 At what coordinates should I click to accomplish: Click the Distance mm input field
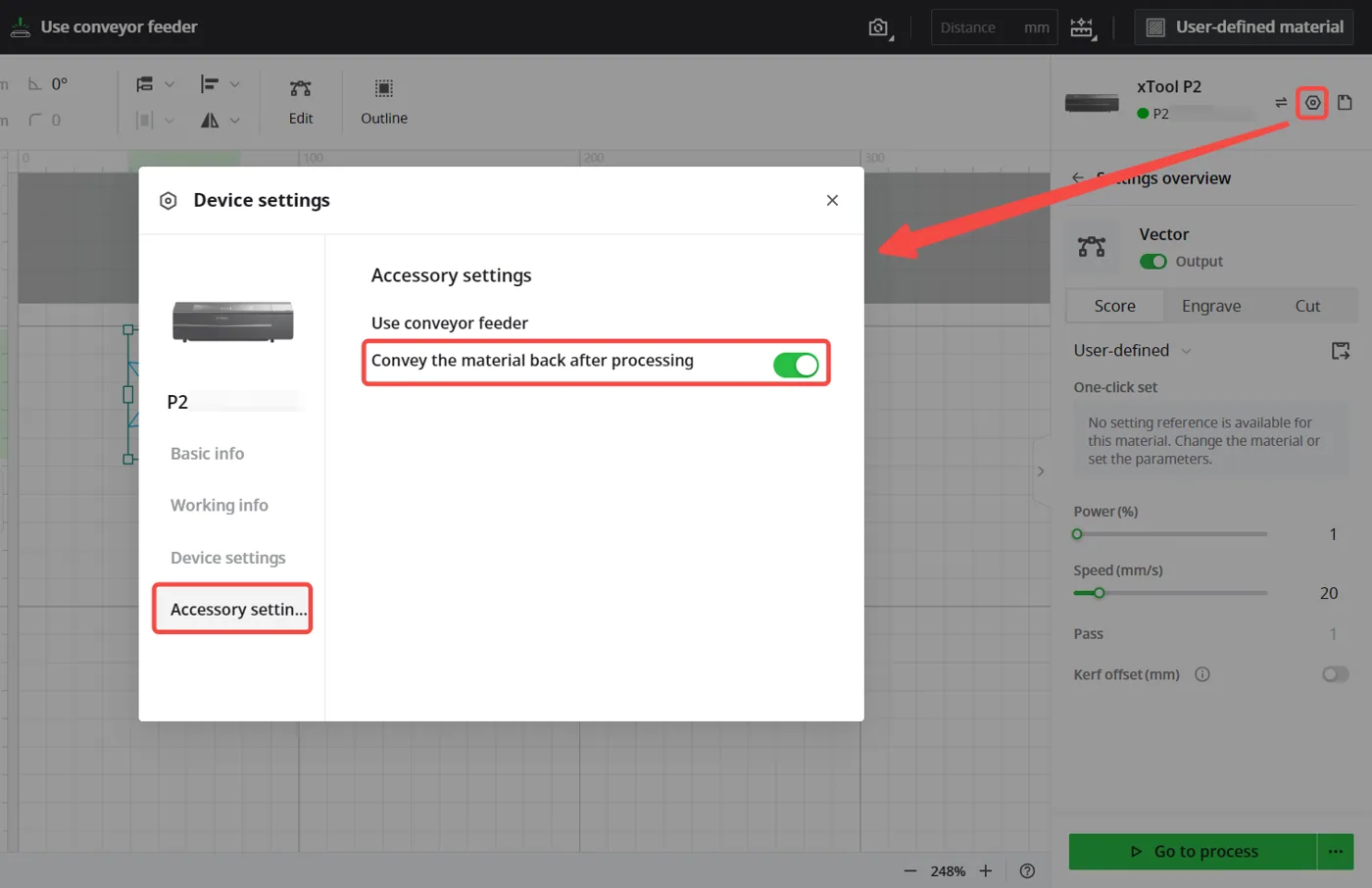point(995,27)
